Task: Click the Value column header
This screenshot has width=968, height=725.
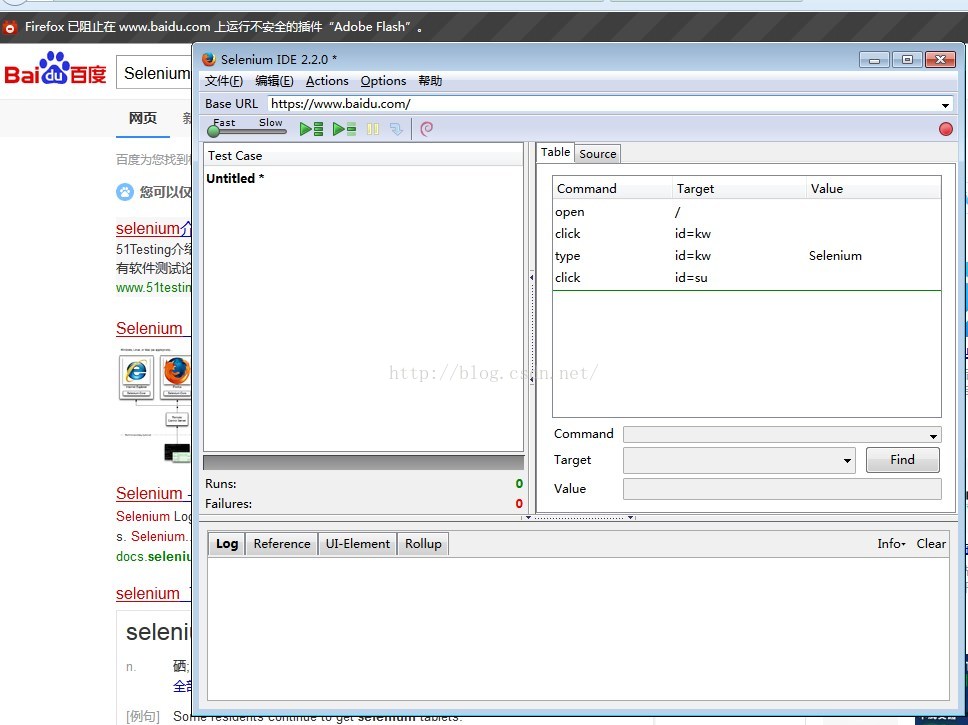Action: tap(874, 188)
